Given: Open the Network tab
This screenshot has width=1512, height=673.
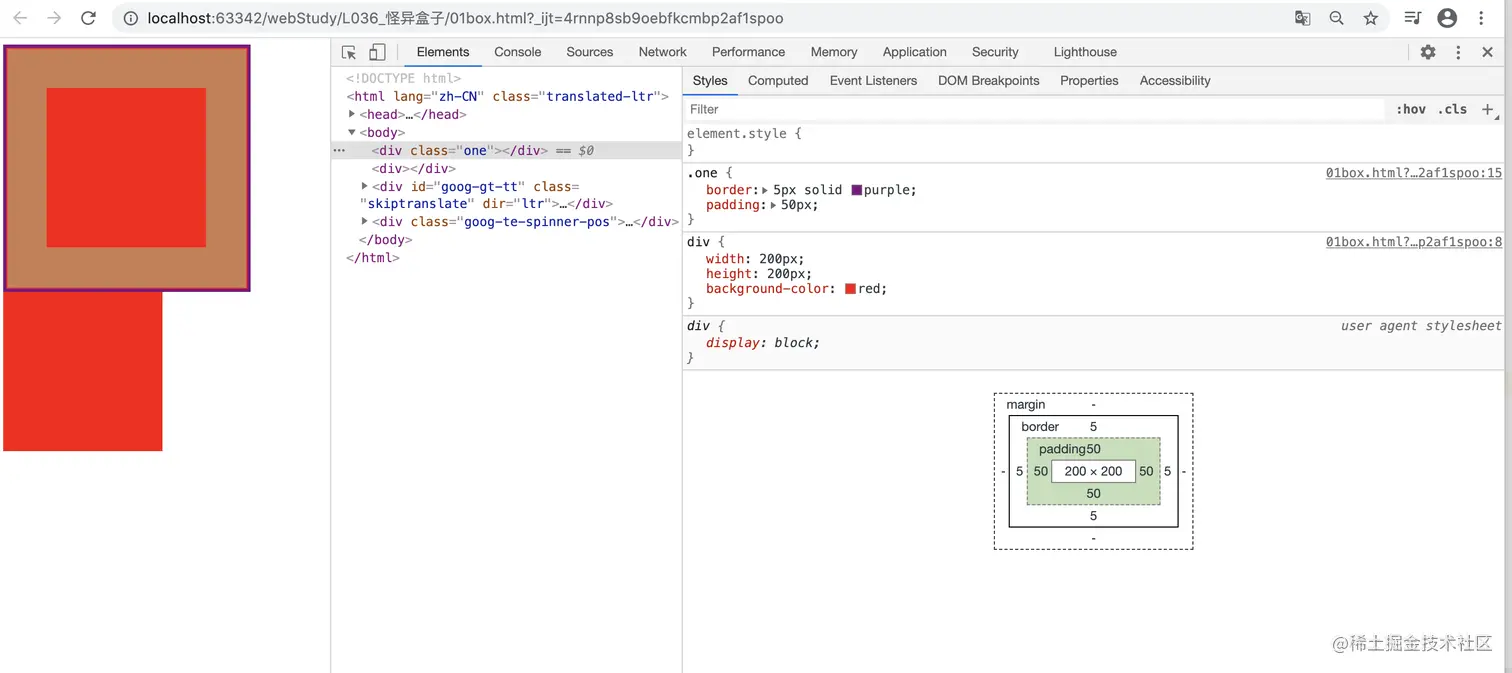Looking at the screenshot, I should (663, 52).
